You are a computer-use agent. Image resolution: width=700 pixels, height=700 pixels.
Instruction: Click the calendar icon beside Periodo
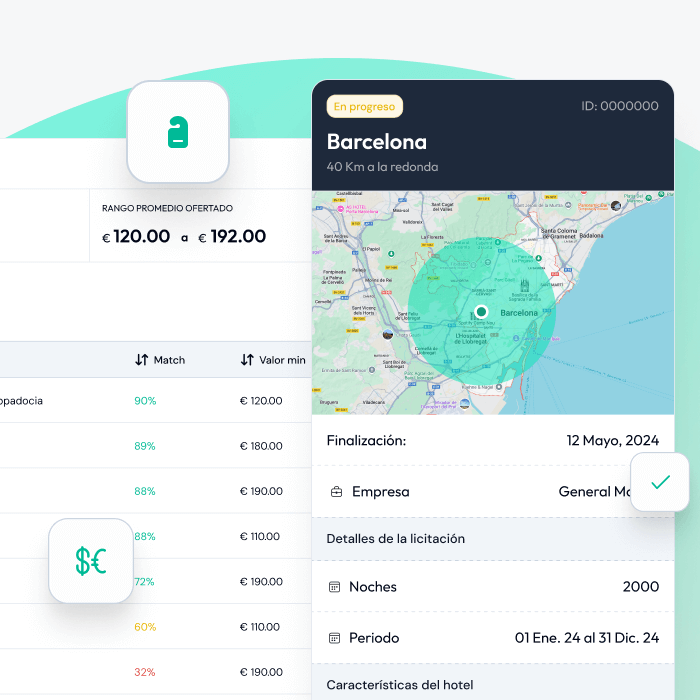click(335, 638)
